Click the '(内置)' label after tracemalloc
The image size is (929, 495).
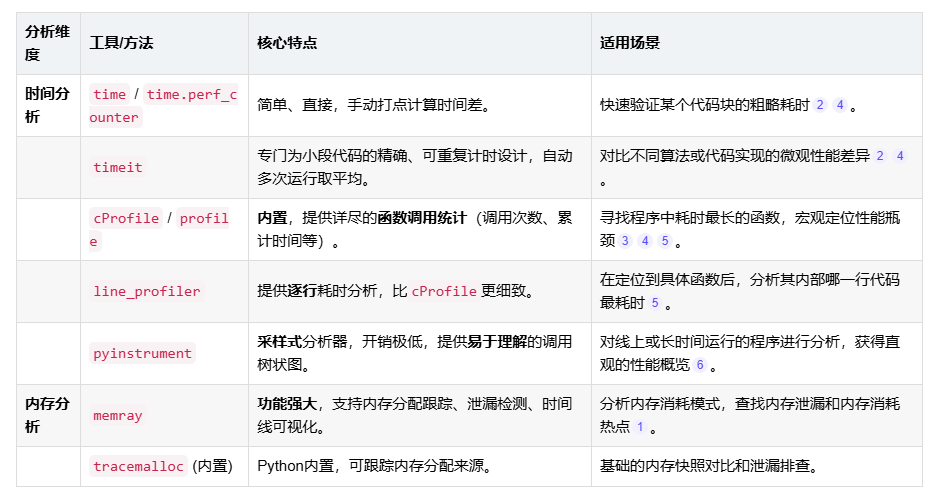(212, 467)
